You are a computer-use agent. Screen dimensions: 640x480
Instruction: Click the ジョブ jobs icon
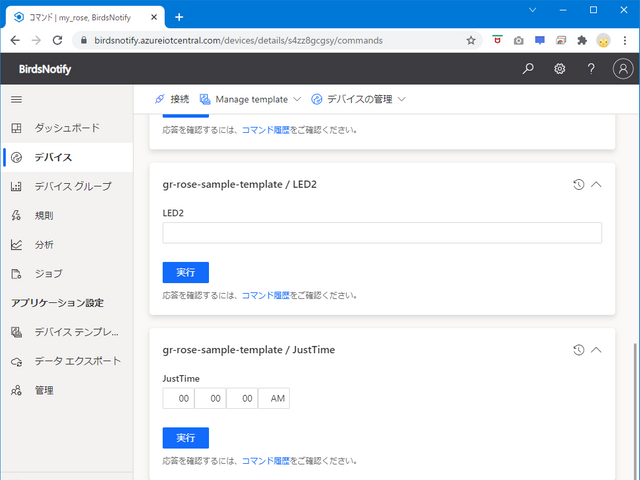(x=16, y=274)
